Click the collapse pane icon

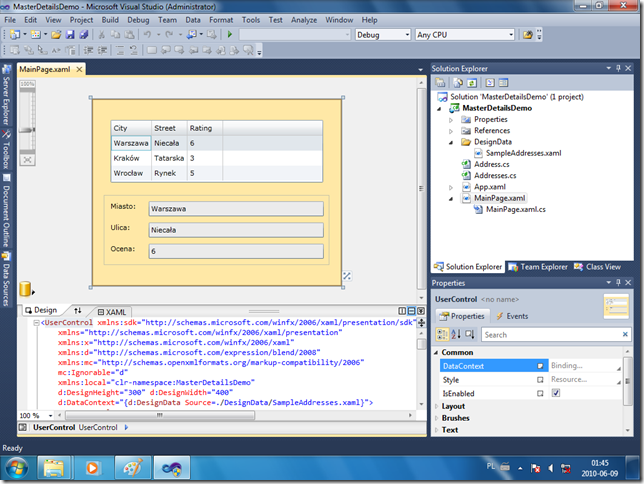(x=421, y=311)
